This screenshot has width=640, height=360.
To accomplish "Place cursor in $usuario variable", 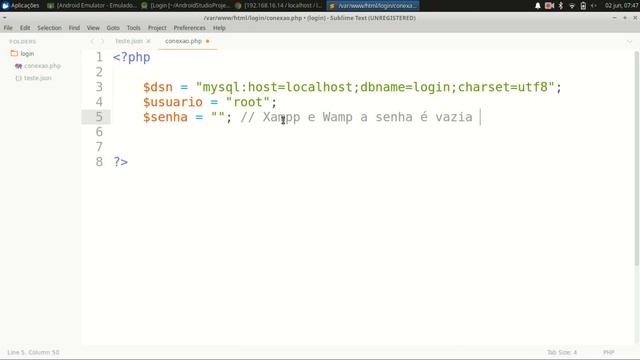I will pos(173,102).
